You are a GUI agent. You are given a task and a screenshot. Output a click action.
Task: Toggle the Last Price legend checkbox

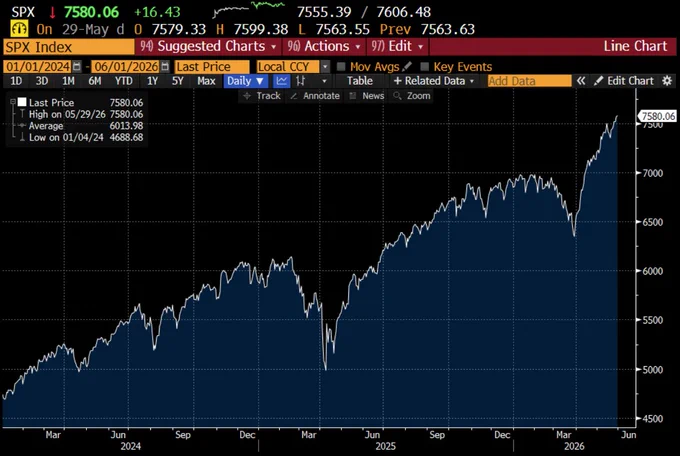pos(22,102)
